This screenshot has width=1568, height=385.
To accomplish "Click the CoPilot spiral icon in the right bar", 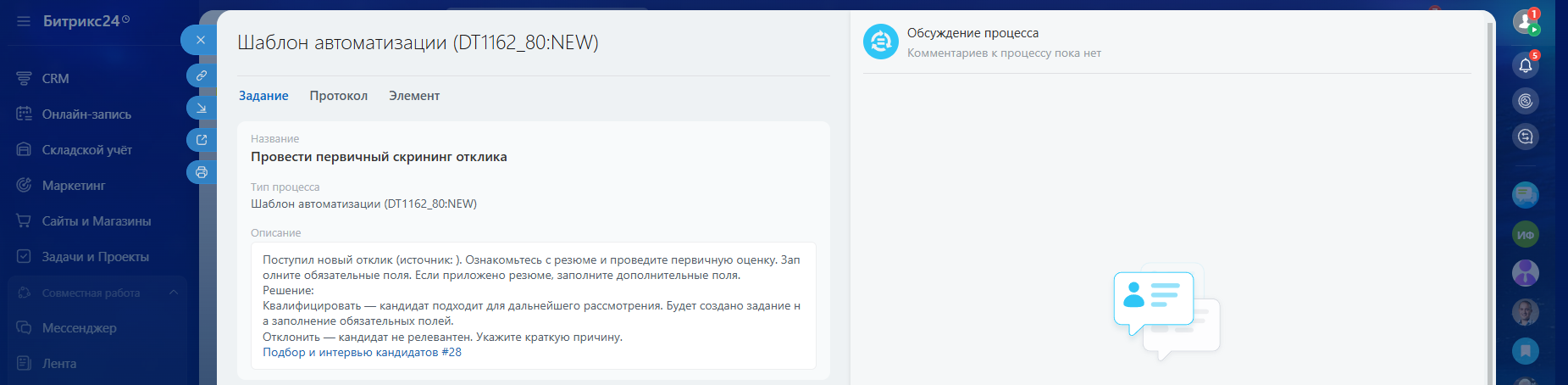I will point(1526,101).
